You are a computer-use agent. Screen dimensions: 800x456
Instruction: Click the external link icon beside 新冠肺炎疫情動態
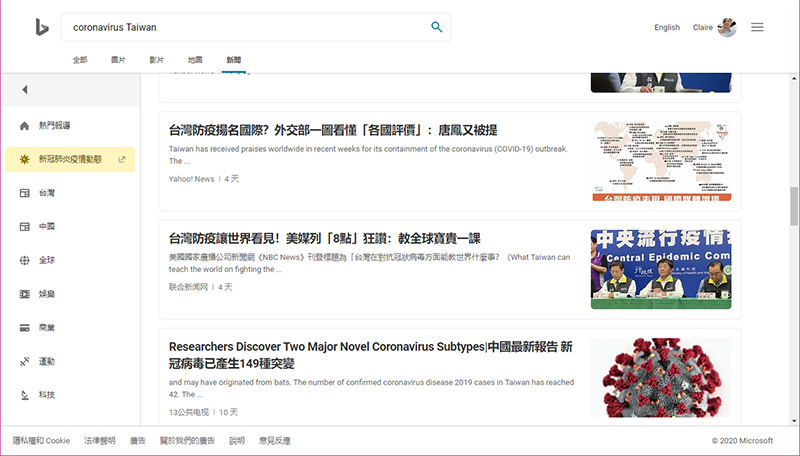122,159
